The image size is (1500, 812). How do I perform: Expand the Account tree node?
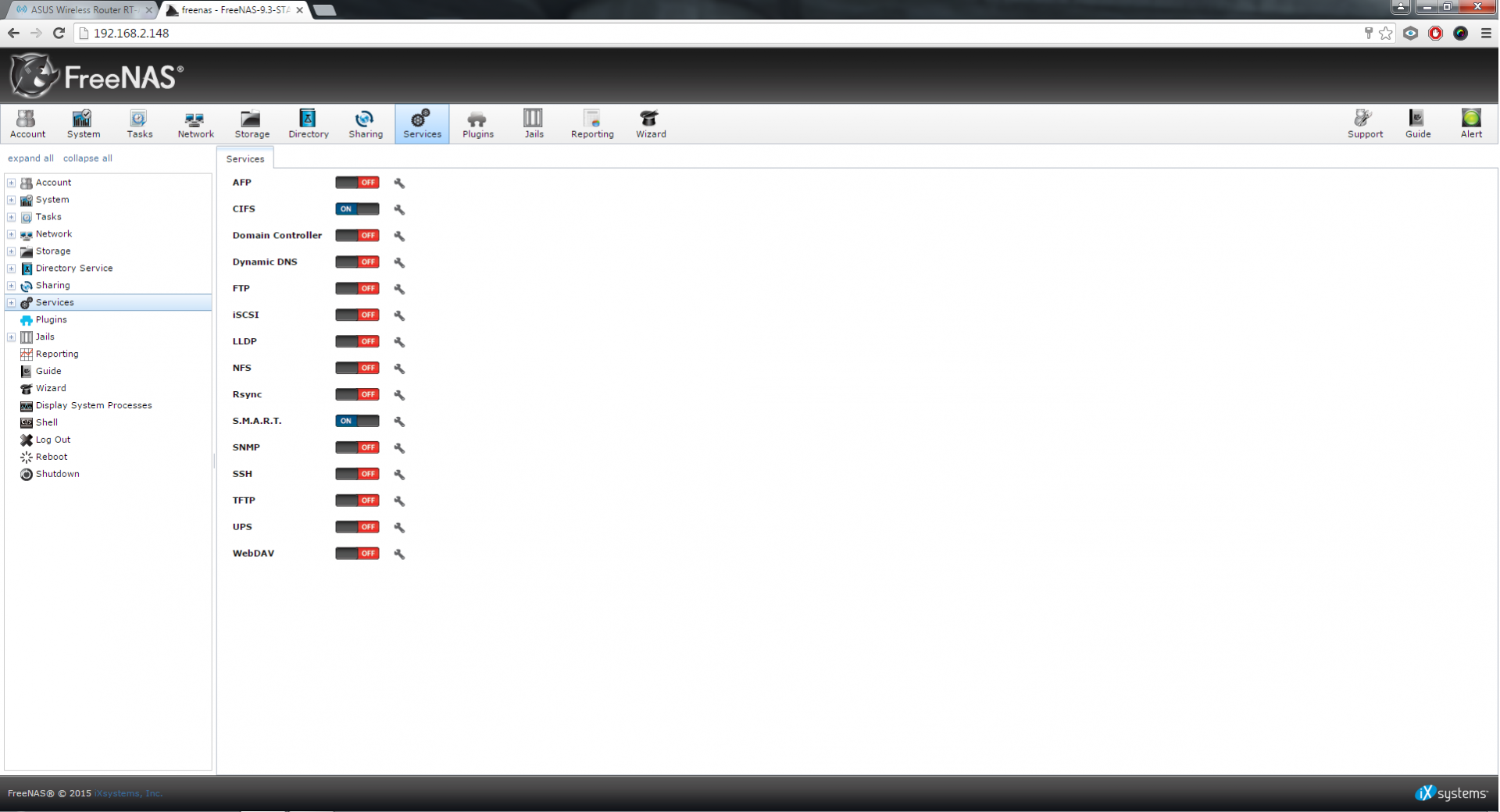coord(11,183)
